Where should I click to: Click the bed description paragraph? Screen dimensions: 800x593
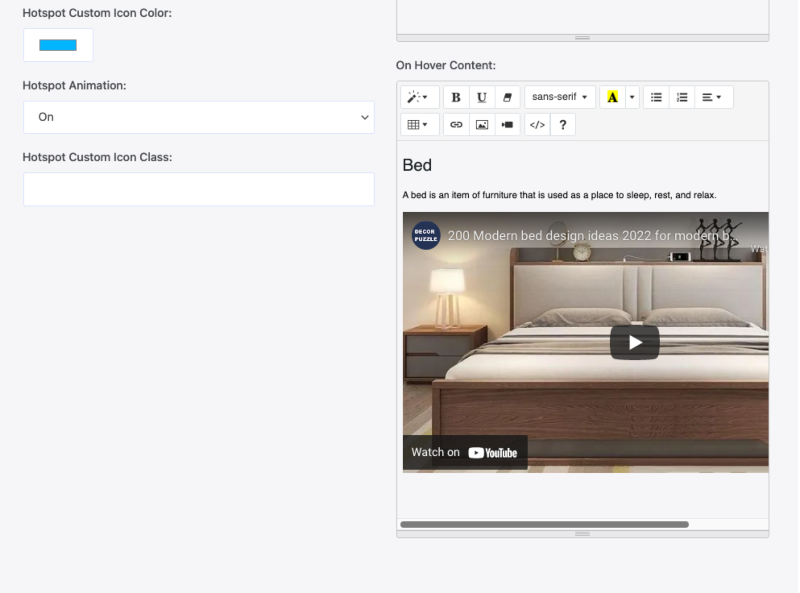(x=559, y=195)
